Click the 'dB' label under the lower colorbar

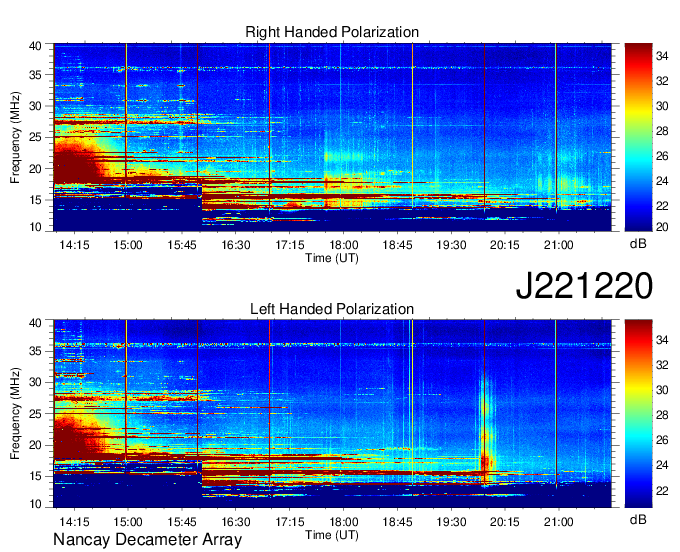[638, 520]
